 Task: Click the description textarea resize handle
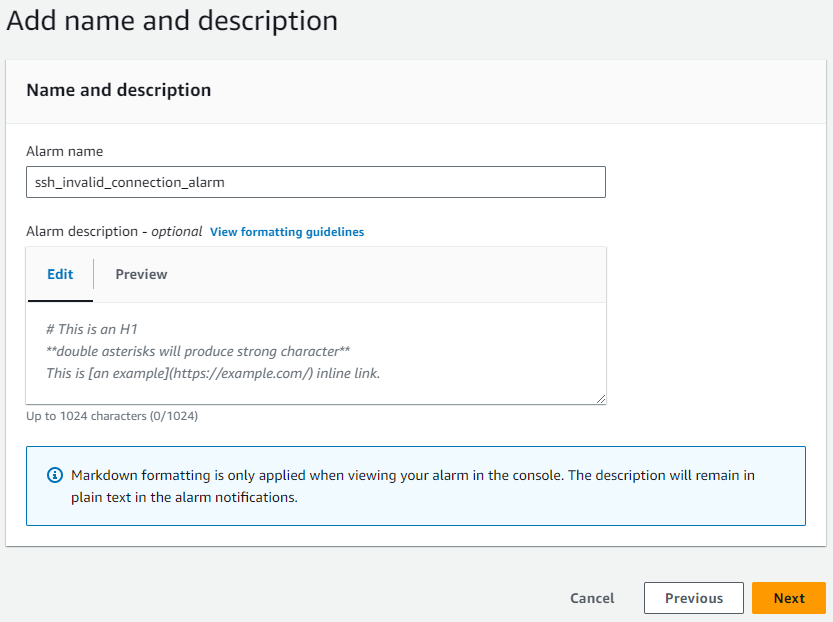[600, 399]
